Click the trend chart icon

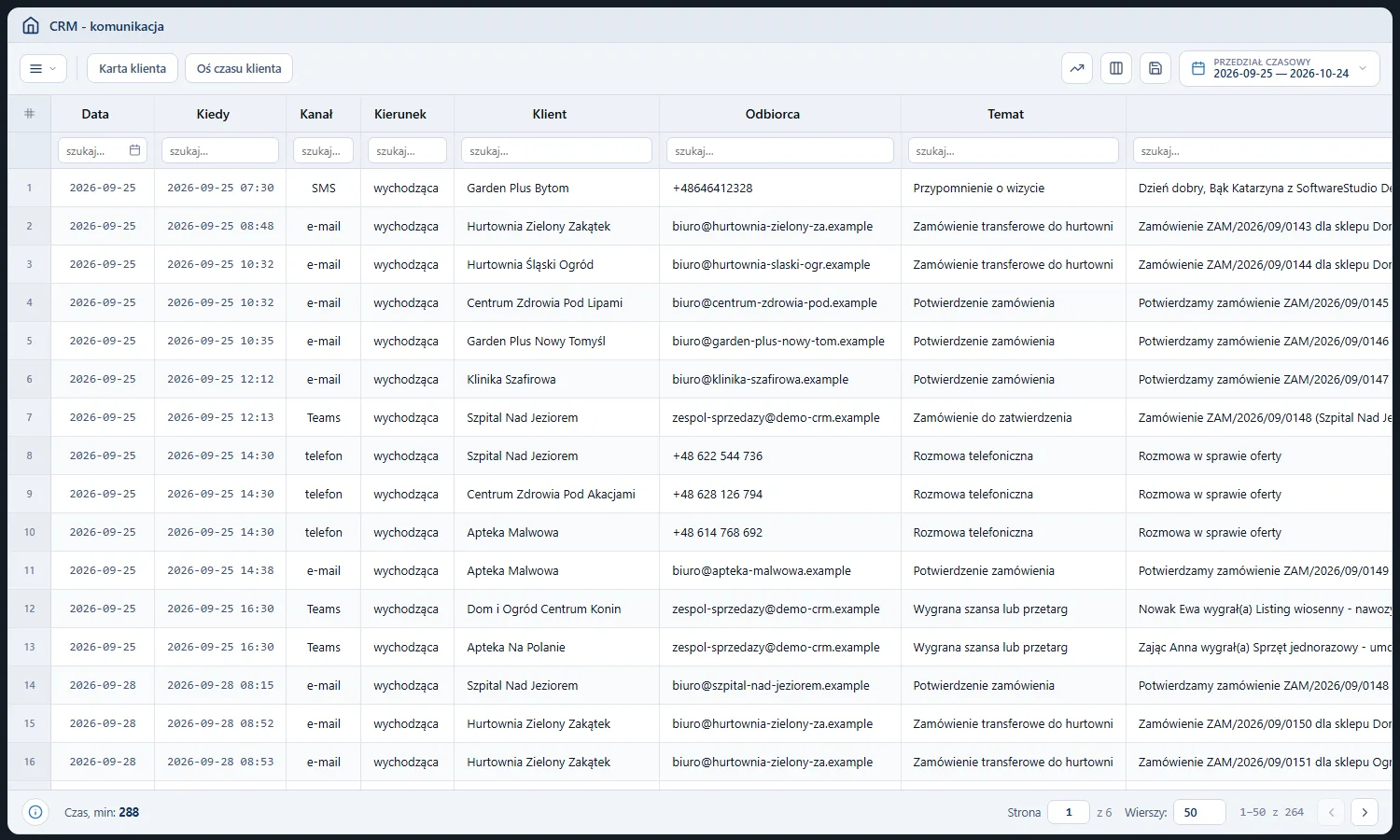1077,68
